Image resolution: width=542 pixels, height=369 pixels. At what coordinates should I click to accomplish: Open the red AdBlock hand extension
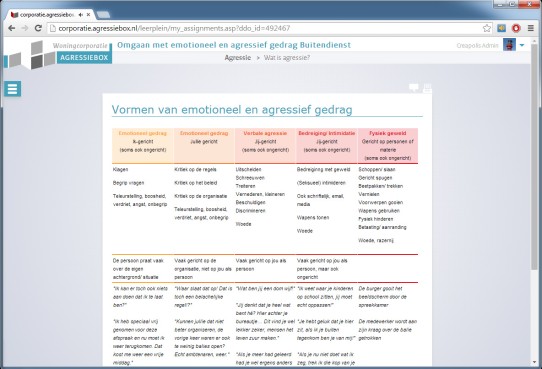516,28
